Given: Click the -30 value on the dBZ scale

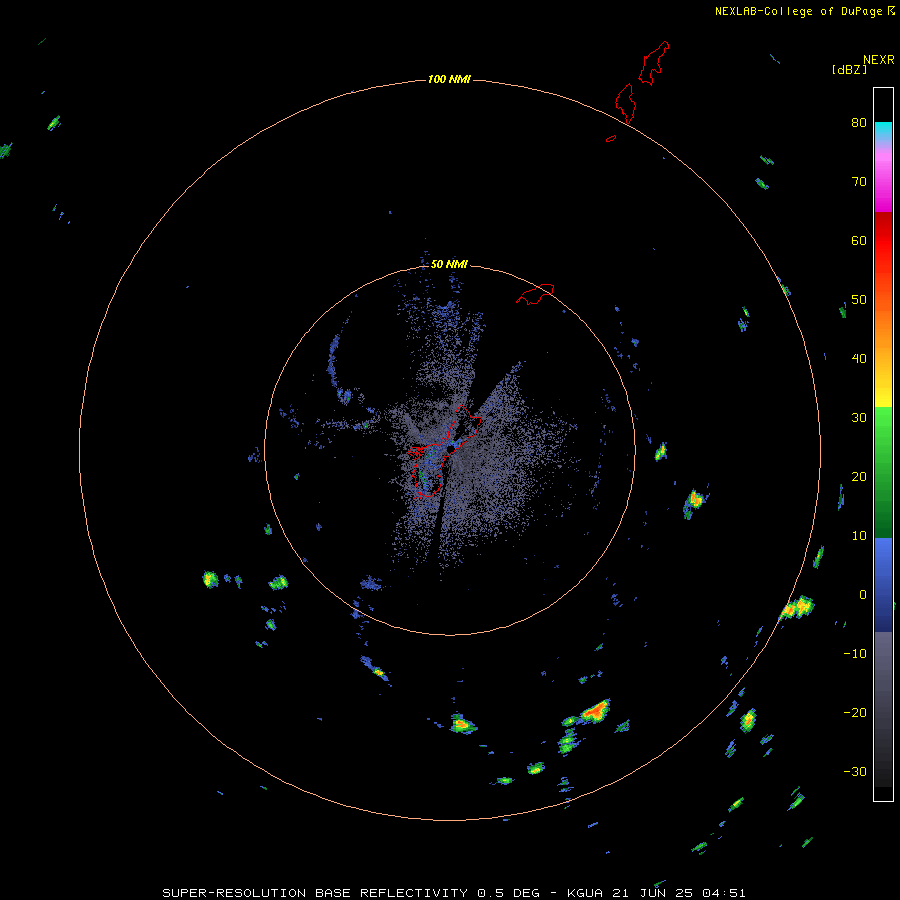Looking at the screenshot, I should 855,771.
